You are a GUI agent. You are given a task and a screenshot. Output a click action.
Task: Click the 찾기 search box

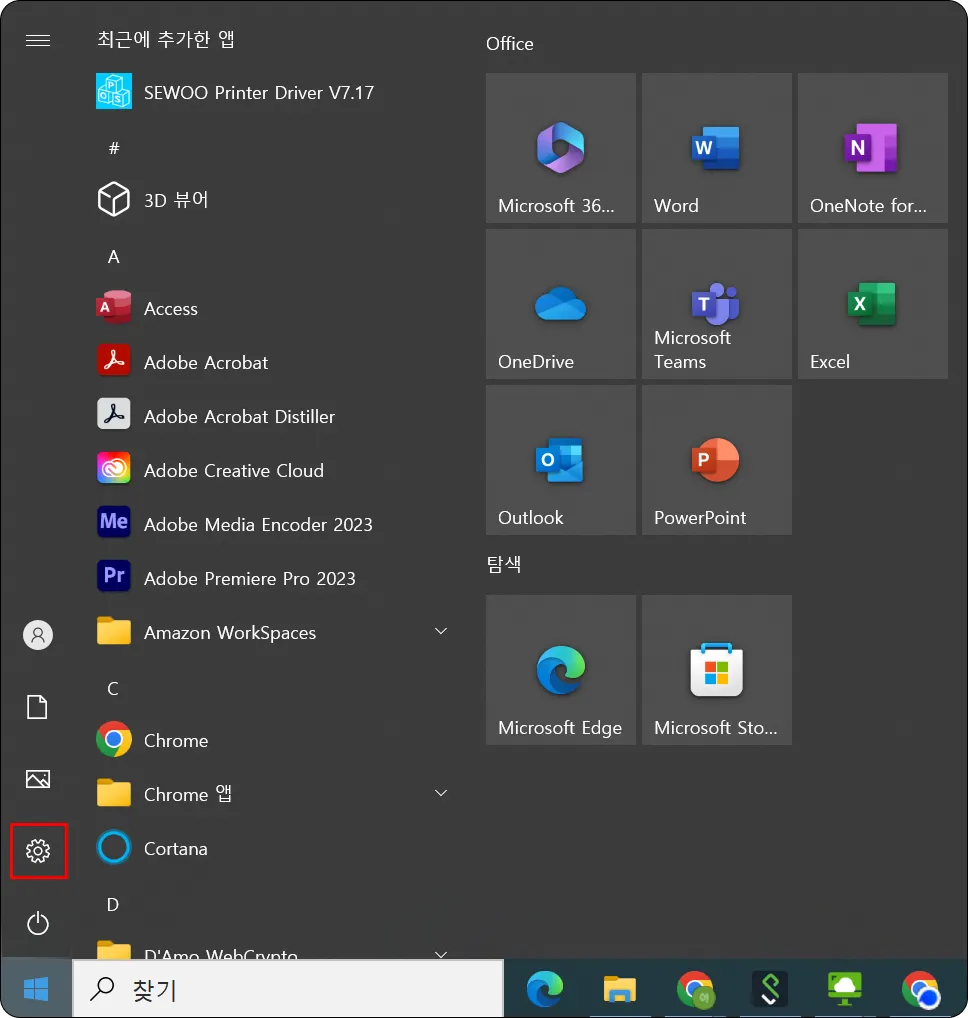pos(288,989)
